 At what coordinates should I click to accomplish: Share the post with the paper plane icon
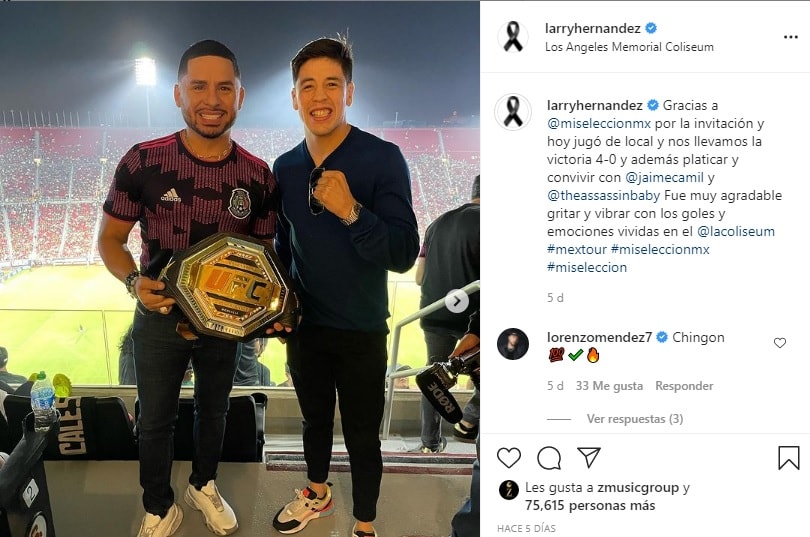pyautogui.click(x=589, y=457)
